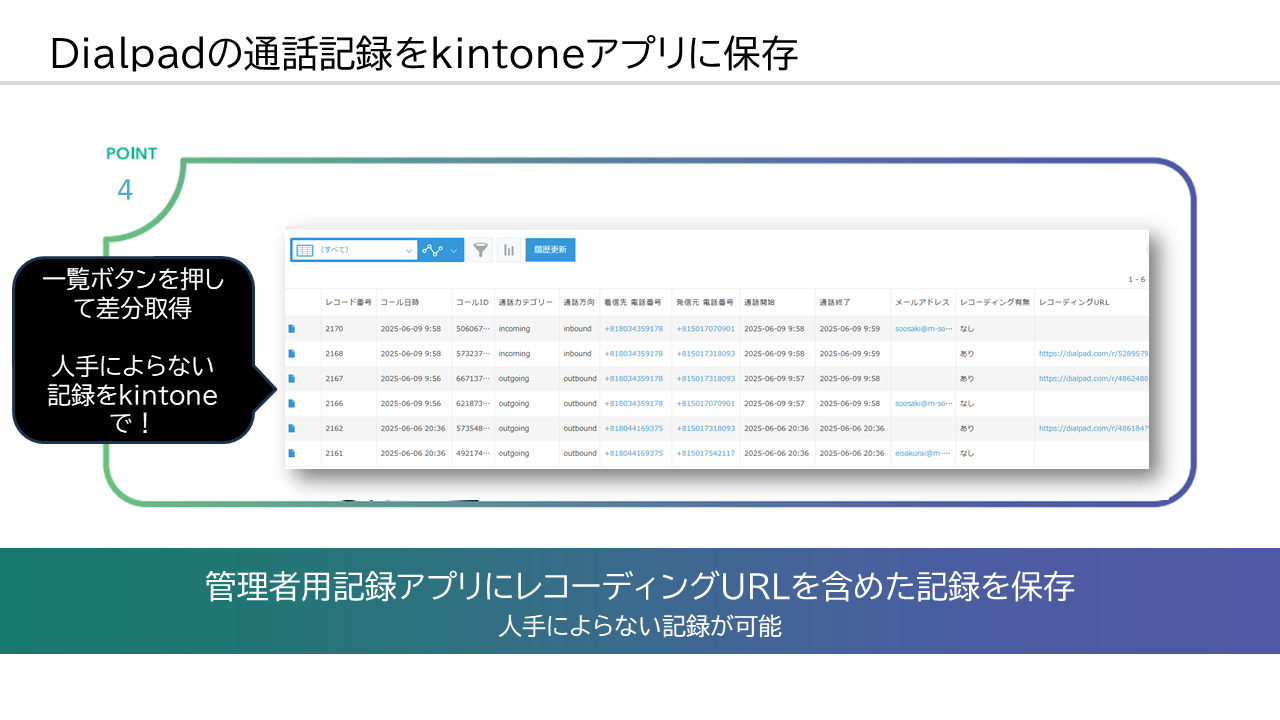1280x720 pixels.
Task: Click the 通話終了 column header
Action: click(835, 302)
